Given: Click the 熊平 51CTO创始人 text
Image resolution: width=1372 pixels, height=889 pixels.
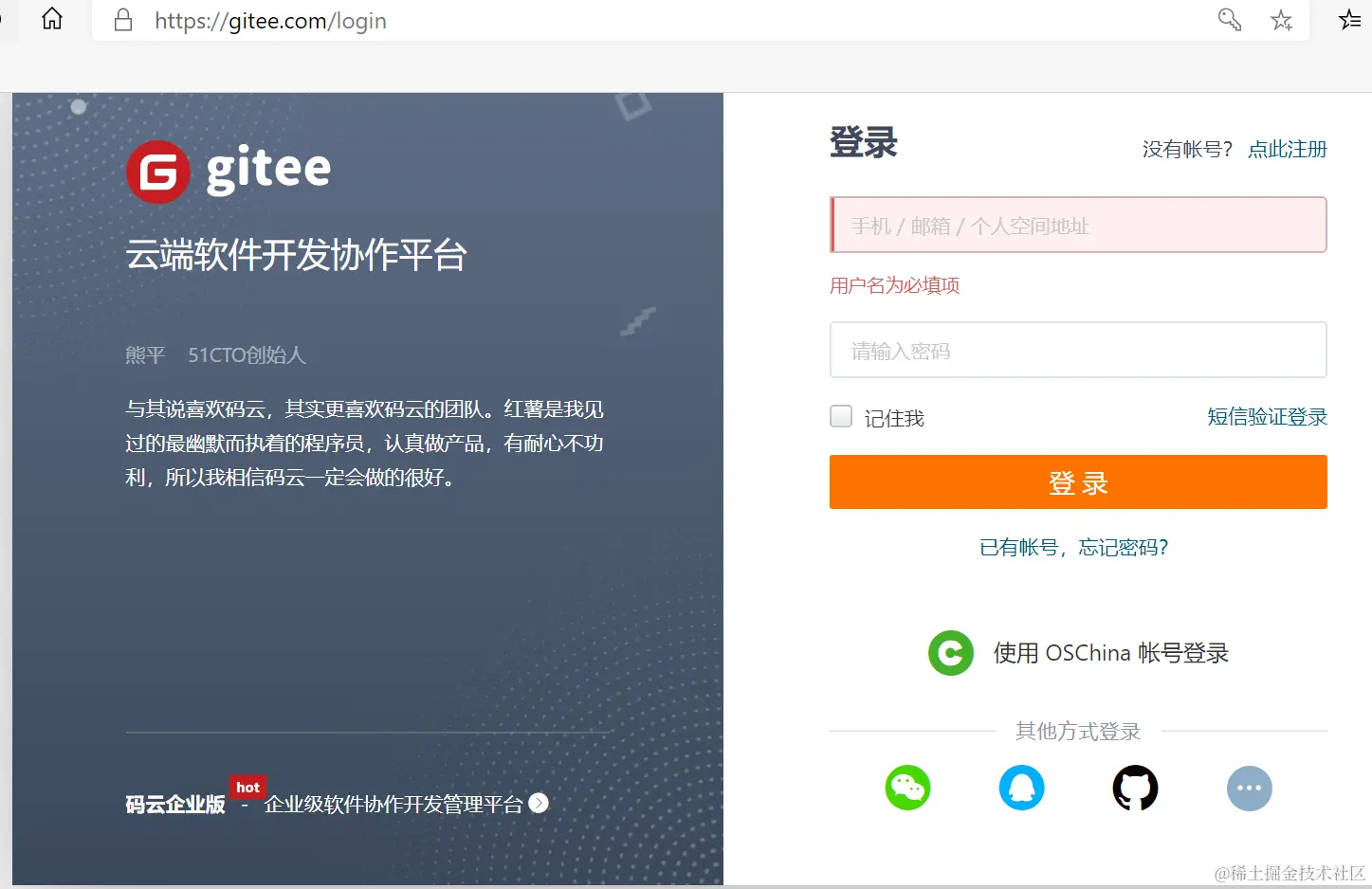Looking at the screenshot, I should pos(215,354).
